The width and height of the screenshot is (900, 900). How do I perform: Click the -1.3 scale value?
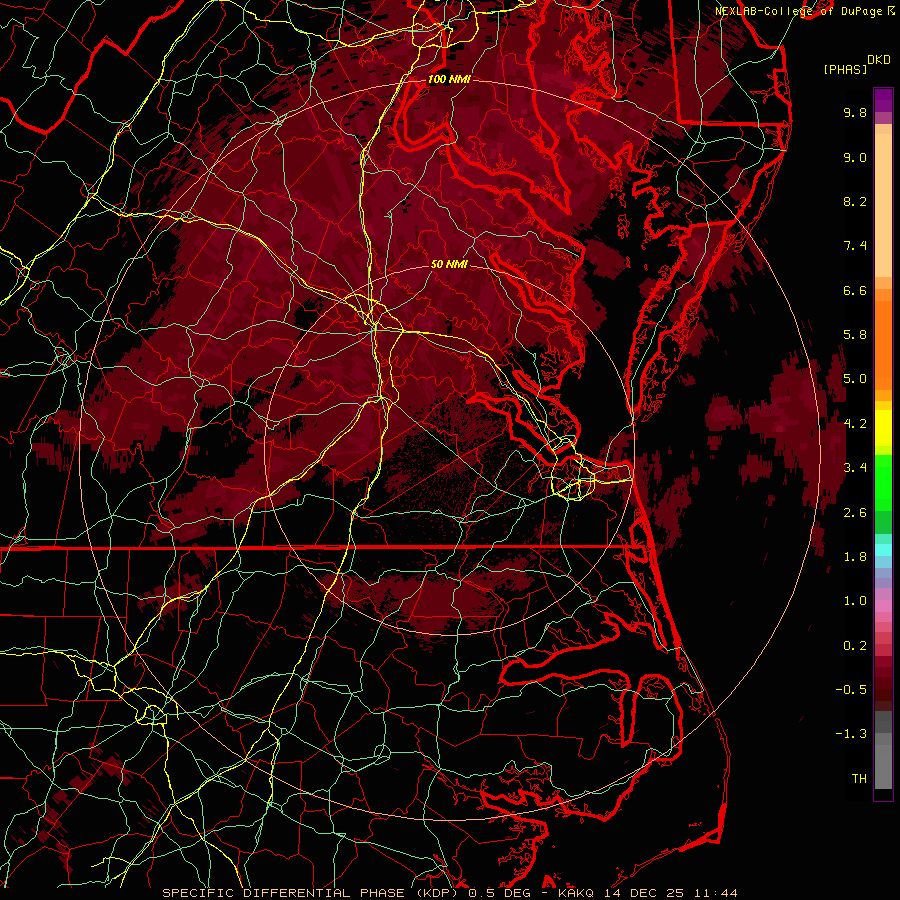click(x=851, y=734)
